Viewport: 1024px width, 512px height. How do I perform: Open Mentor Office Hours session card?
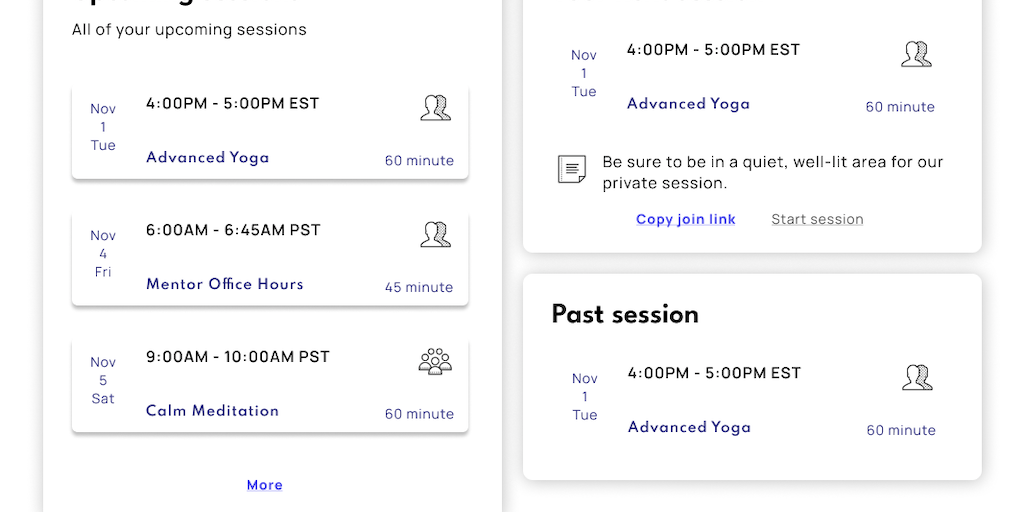[270, 258]
